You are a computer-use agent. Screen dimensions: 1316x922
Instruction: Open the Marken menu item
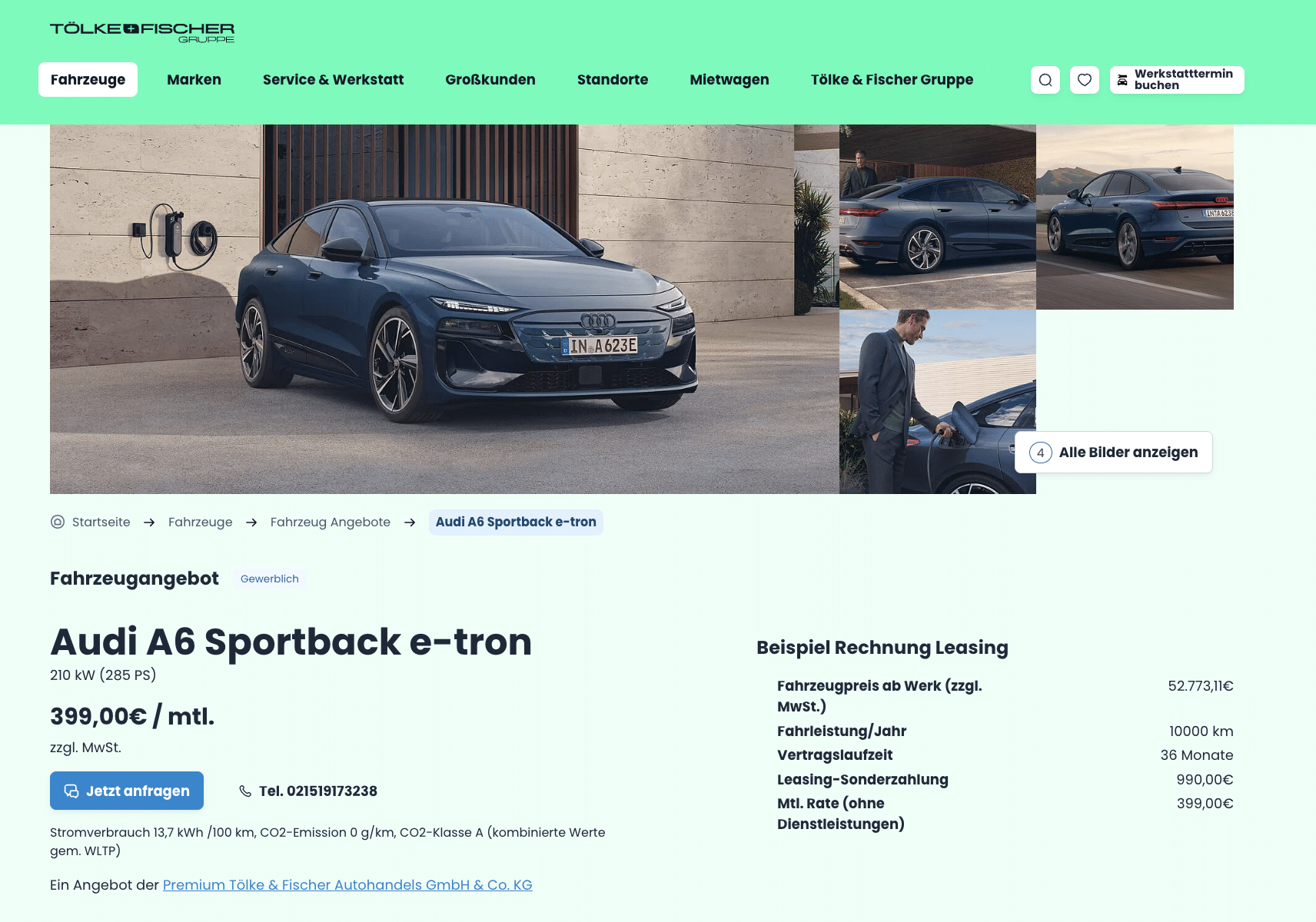pos(194,80)
